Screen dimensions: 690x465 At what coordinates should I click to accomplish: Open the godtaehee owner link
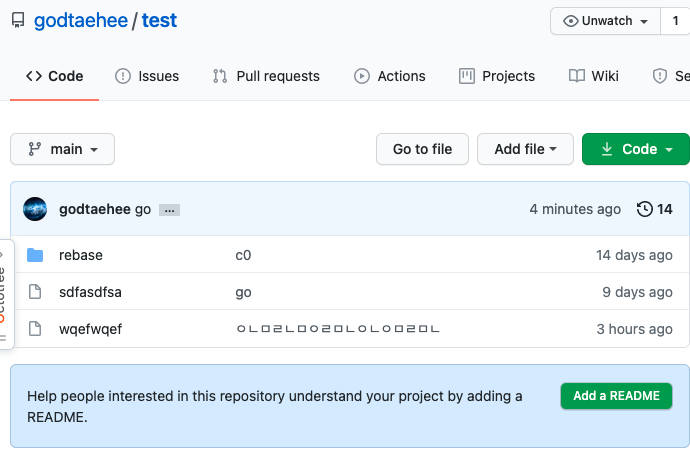(80, 21)
